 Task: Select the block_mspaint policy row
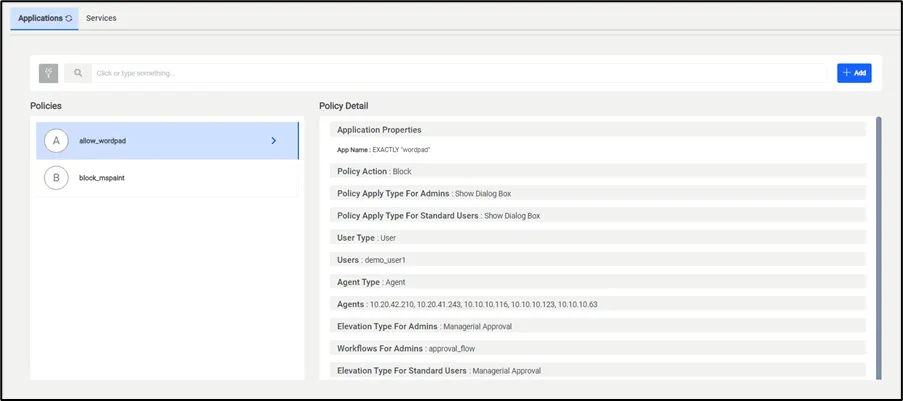pos(167,178)
